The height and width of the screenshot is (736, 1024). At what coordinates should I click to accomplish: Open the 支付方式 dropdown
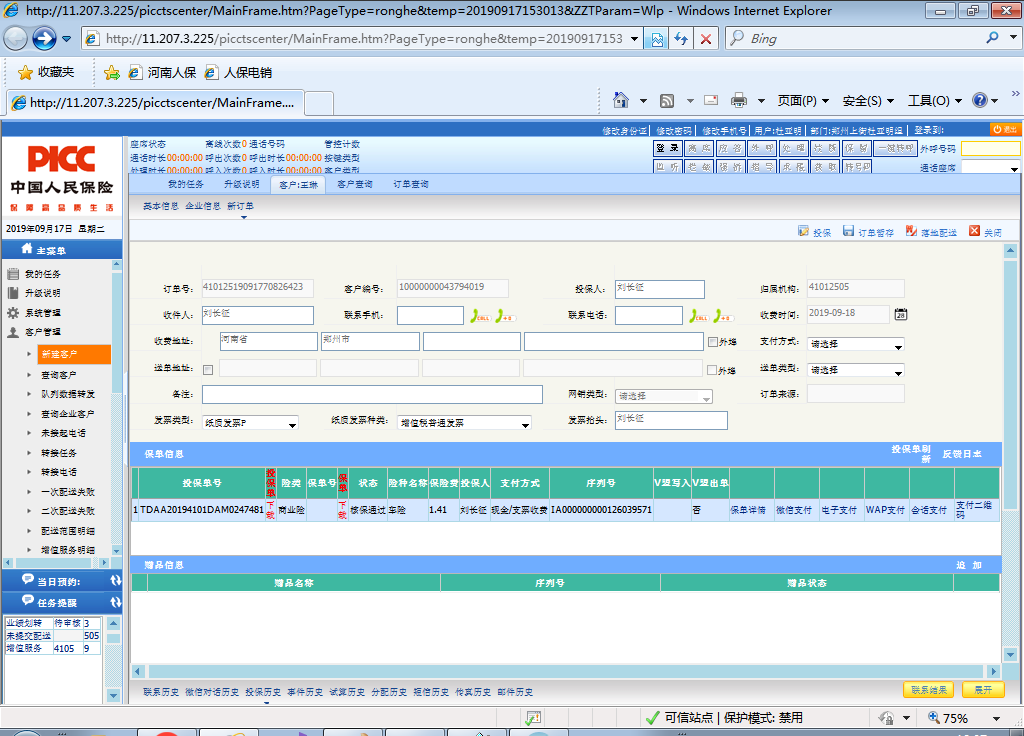856,345
